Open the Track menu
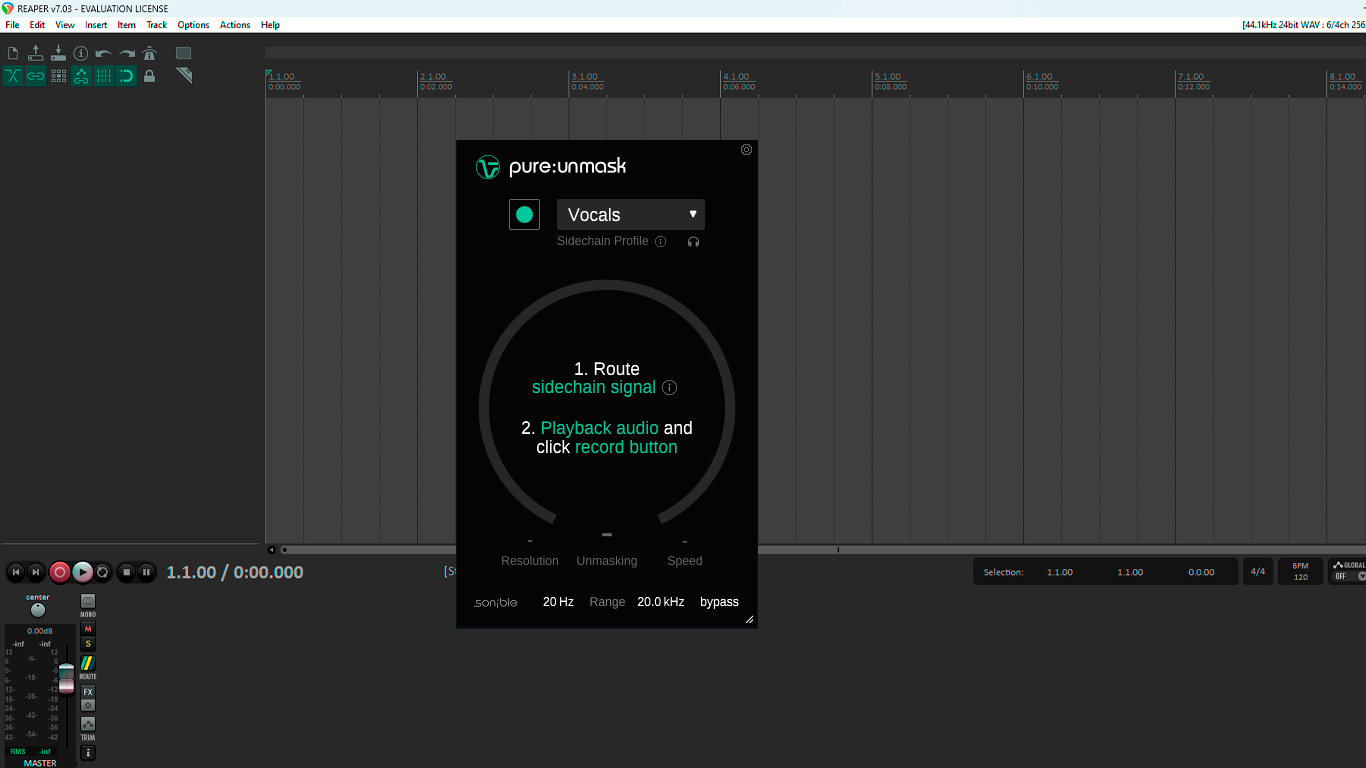The image size is (1366, 768). pos(157,25)
